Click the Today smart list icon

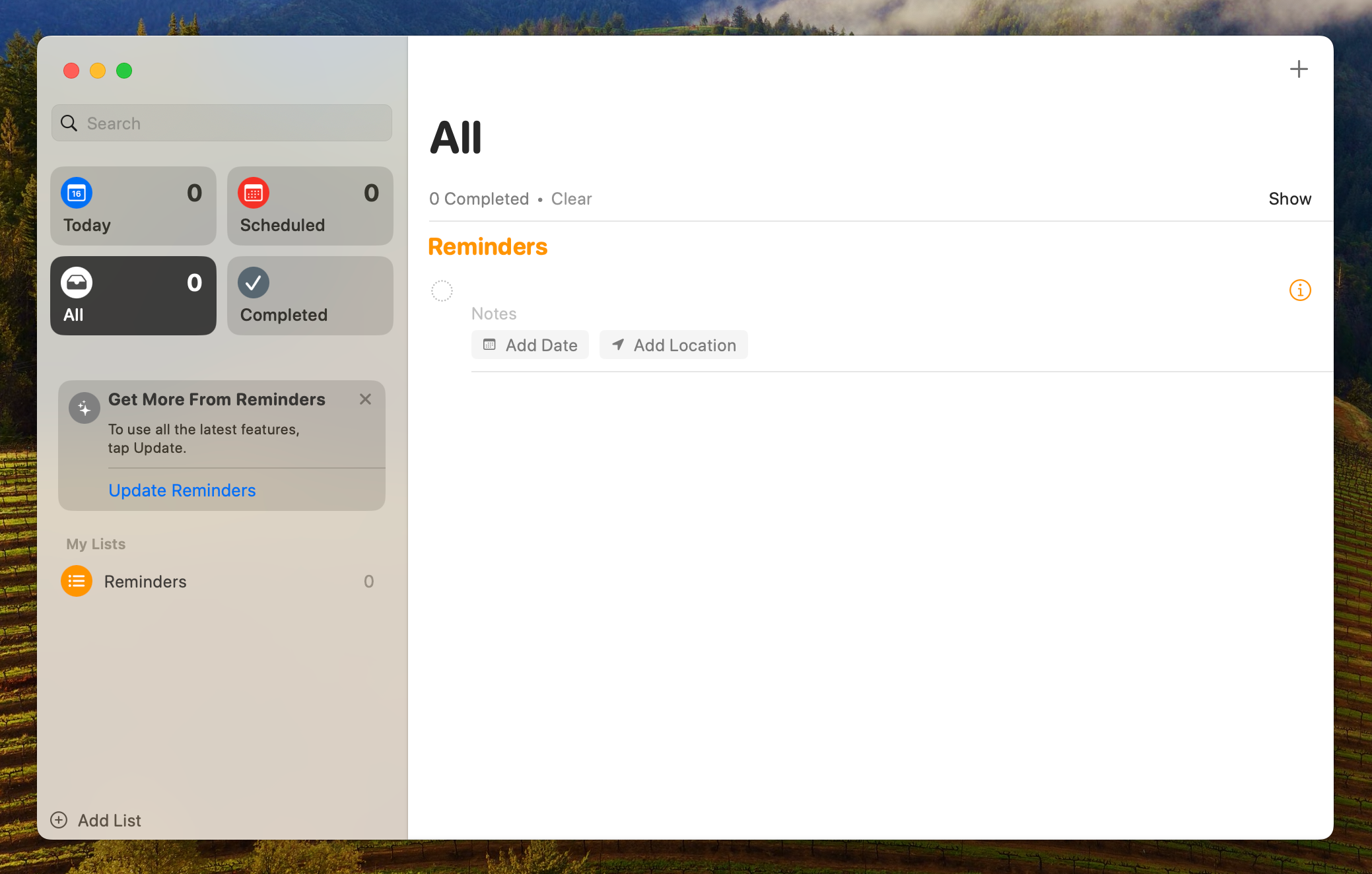(77, 192)
